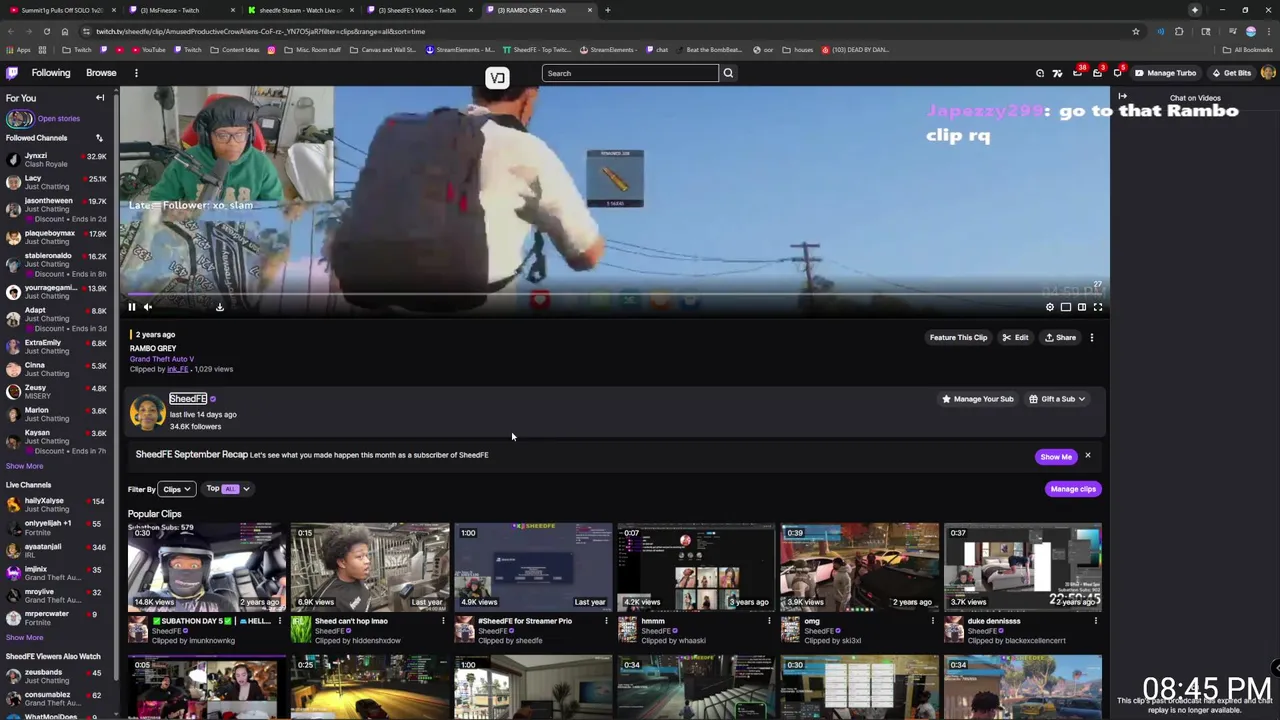Download the clip with the download icon
The height and width of the screenshot is (720, 1280).
tap(220, 307)
